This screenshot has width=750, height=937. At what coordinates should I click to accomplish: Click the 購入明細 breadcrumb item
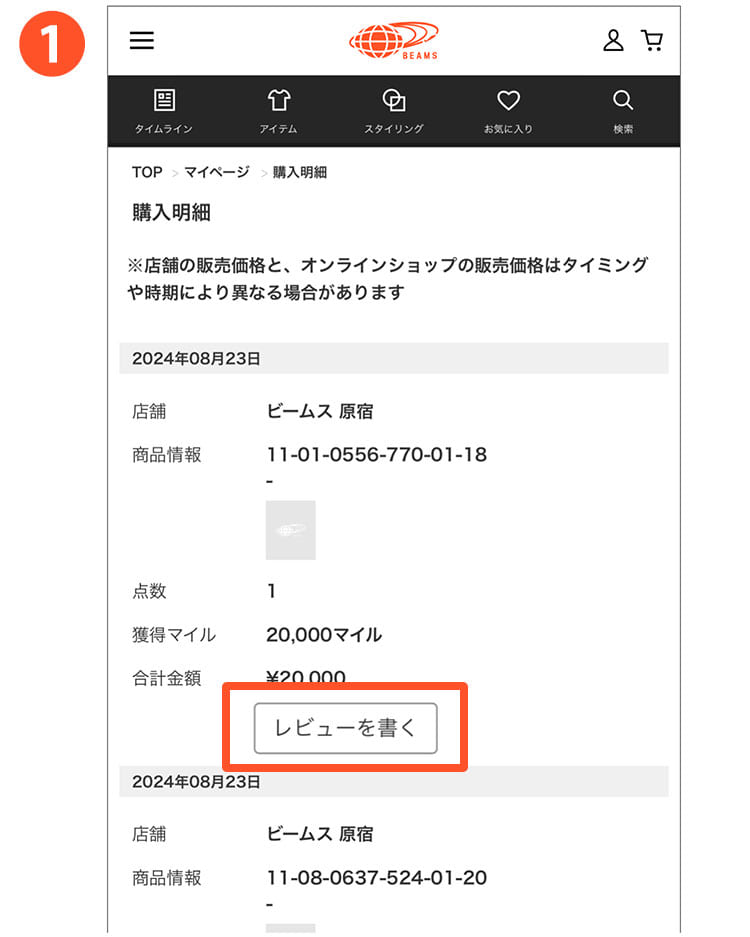[x=300, y=172]
